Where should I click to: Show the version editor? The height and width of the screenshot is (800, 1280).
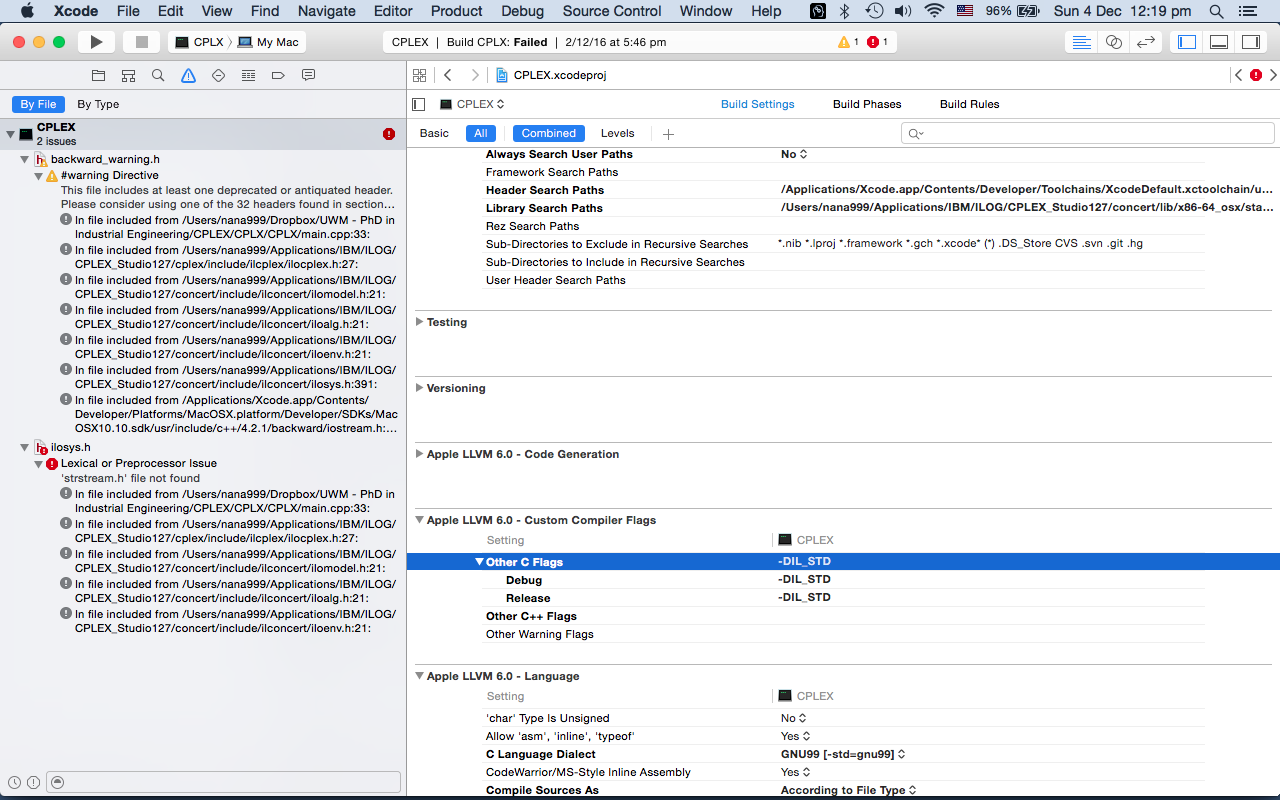click(x=1145, y=42)
